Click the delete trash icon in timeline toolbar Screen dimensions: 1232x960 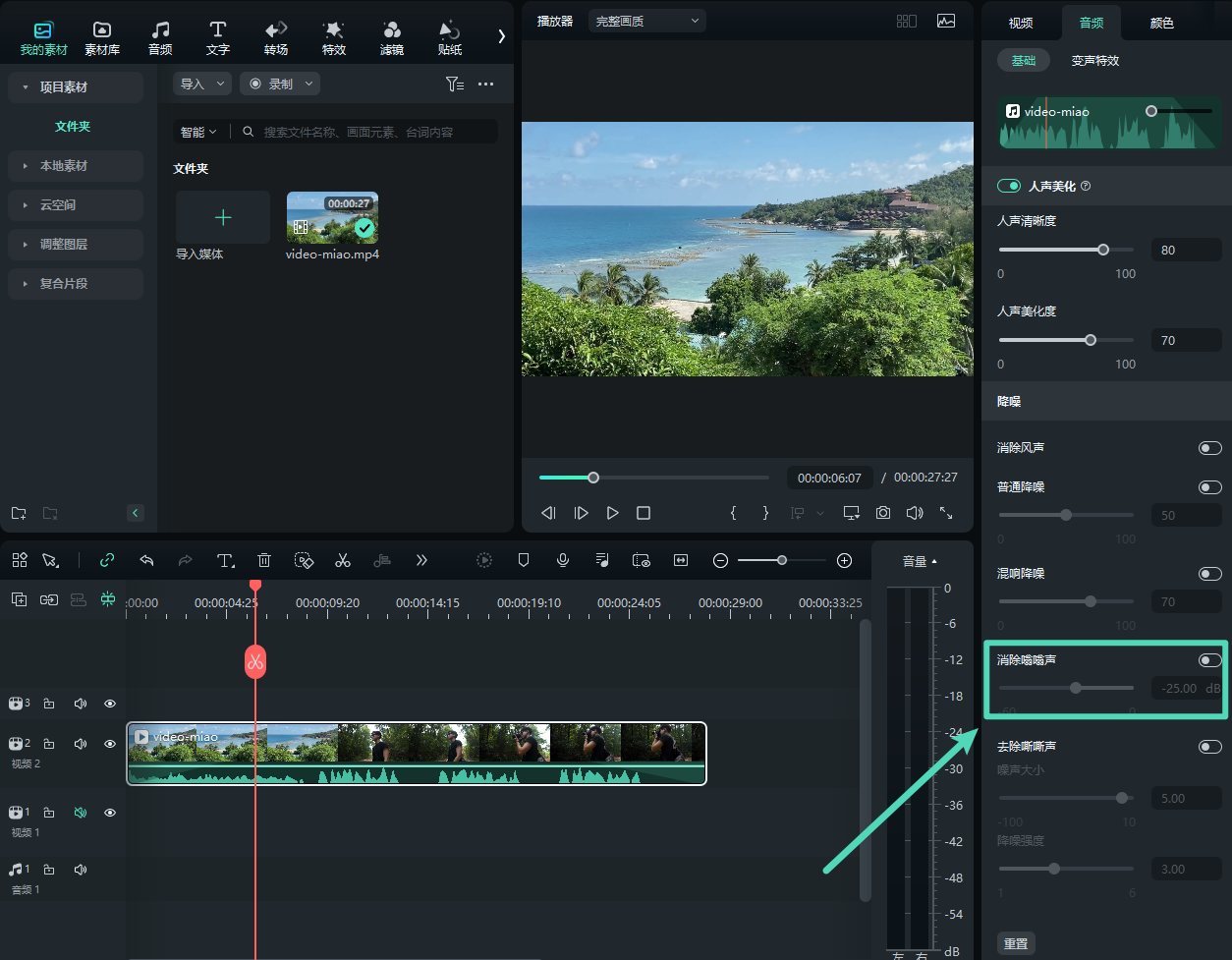point(264,560)
